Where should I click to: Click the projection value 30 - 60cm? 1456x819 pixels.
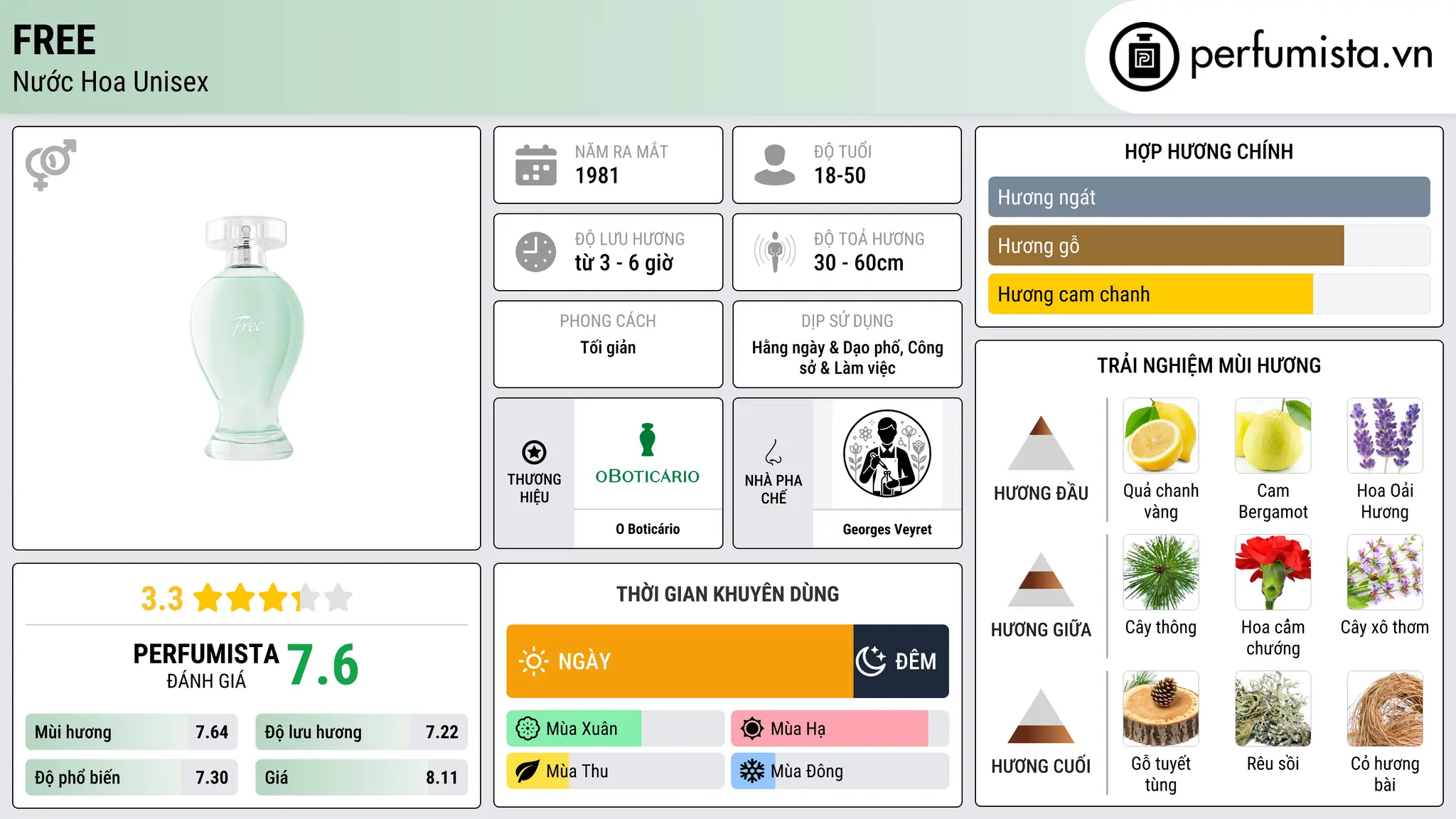[859, 263]
